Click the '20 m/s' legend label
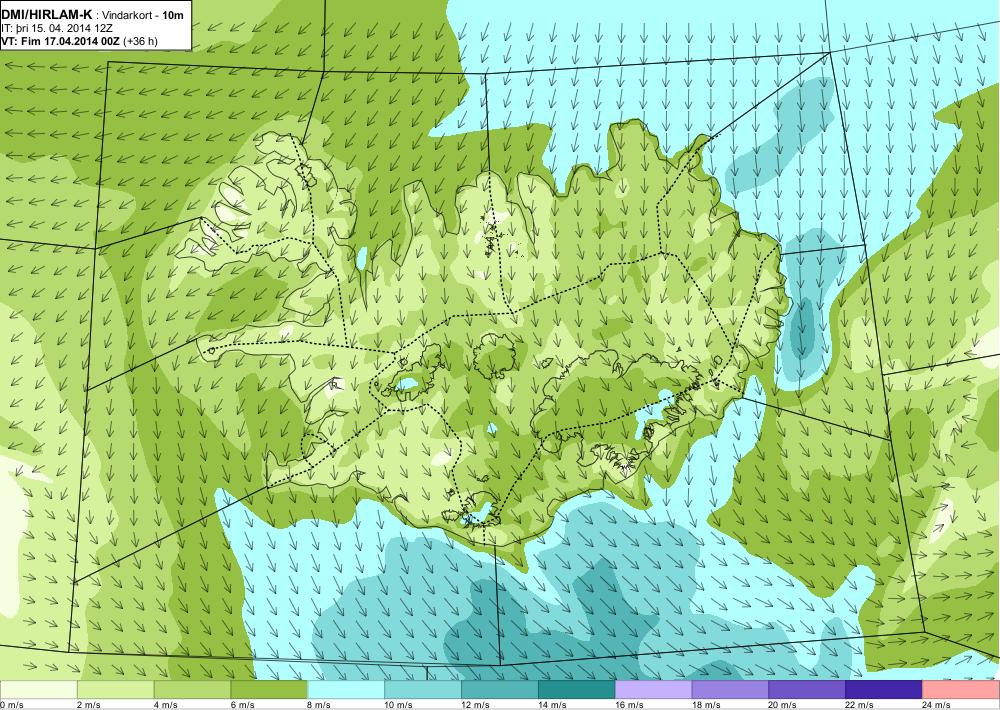 pyautogui.click(x=783, y=705)
